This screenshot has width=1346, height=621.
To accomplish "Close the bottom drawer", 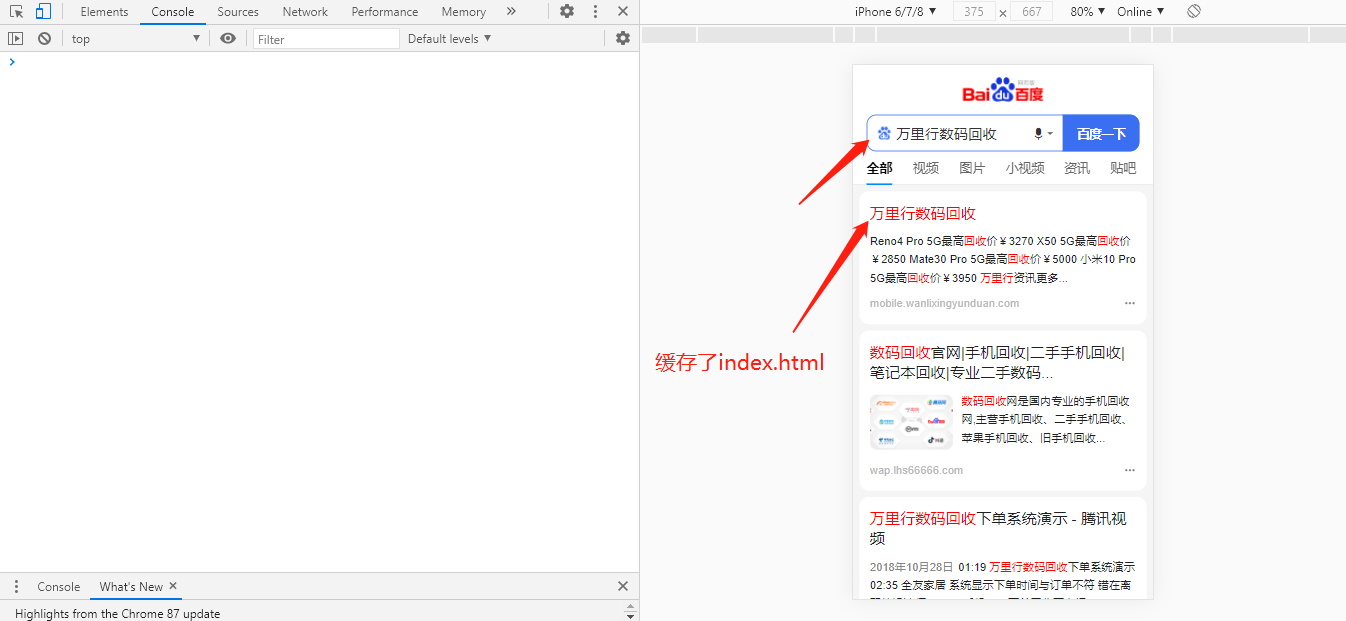I will (x=623, y=586).
